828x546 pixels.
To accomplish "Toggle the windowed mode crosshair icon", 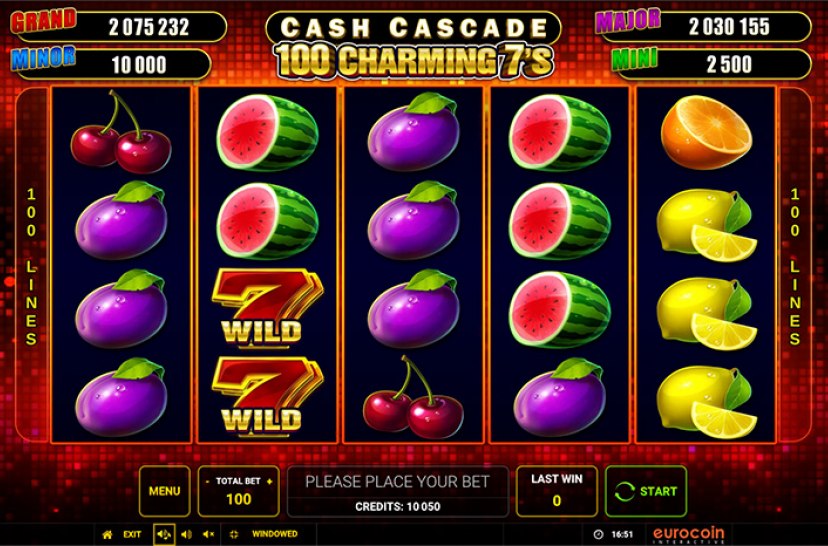I will (234, 534).
